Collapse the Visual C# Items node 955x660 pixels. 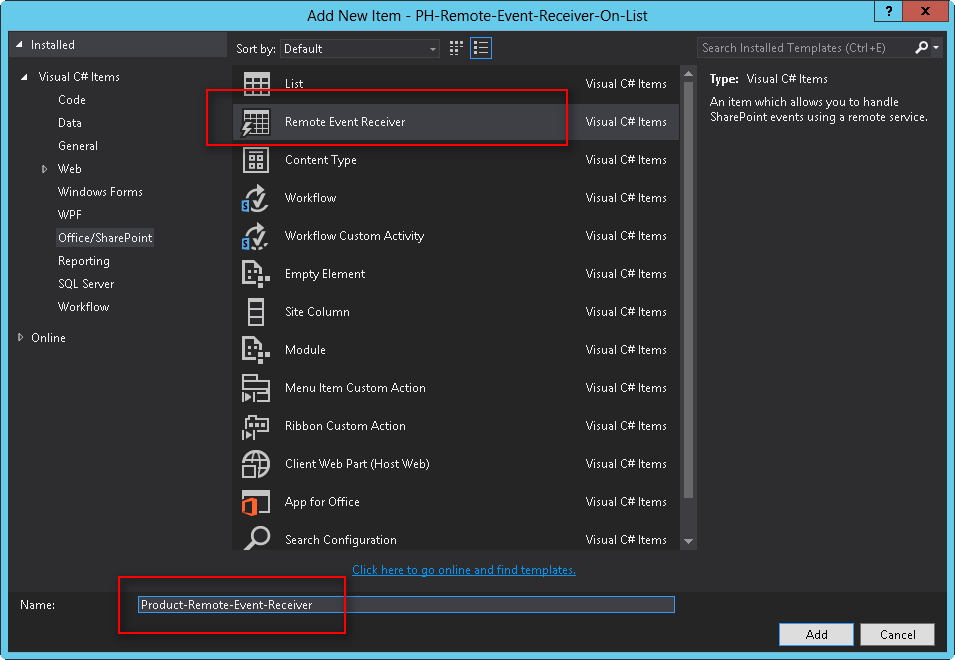(22, 77)
